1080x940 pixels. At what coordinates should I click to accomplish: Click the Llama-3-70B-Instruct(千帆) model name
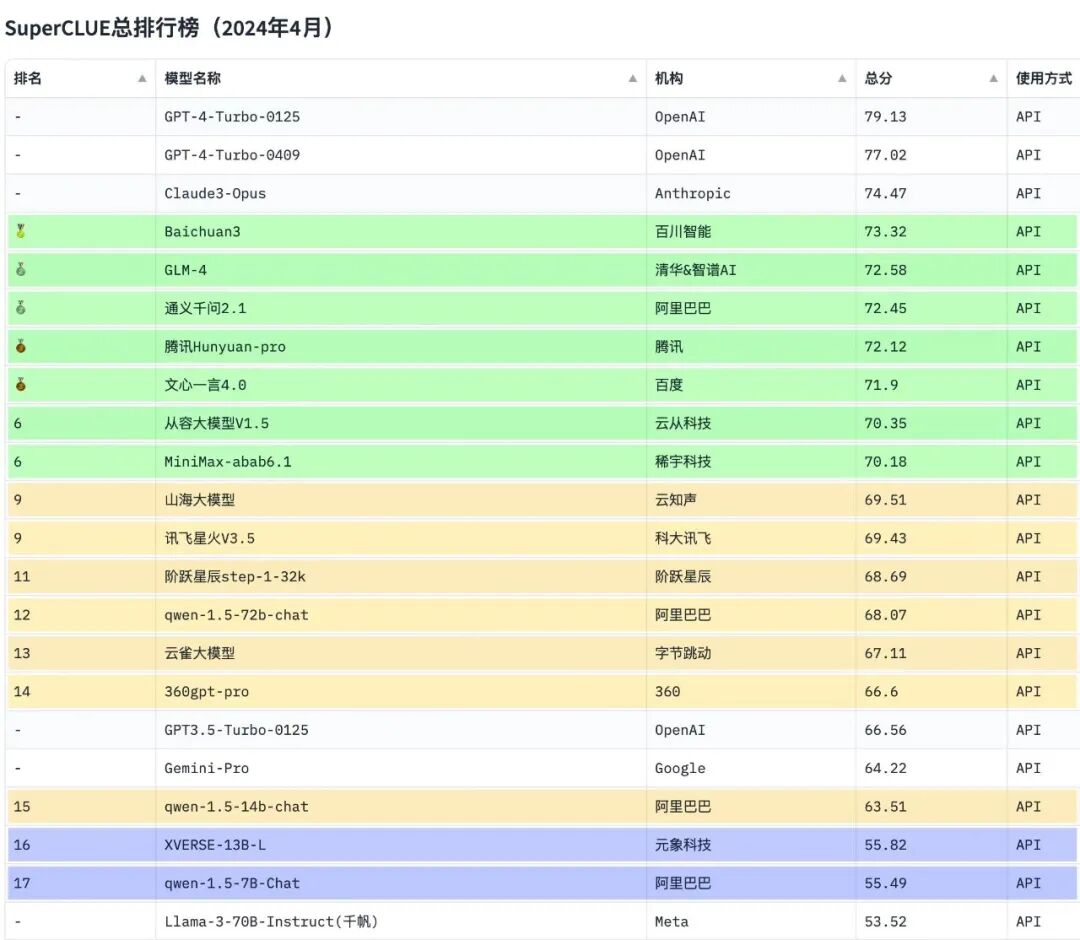[269, 921]
